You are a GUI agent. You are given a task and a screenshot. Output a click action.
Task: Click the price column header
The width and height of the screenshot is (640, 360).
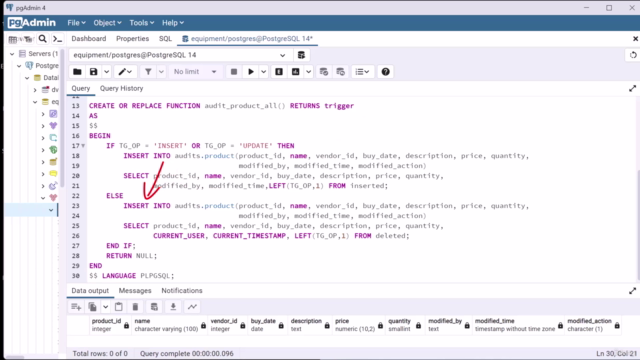pos(359,325)
